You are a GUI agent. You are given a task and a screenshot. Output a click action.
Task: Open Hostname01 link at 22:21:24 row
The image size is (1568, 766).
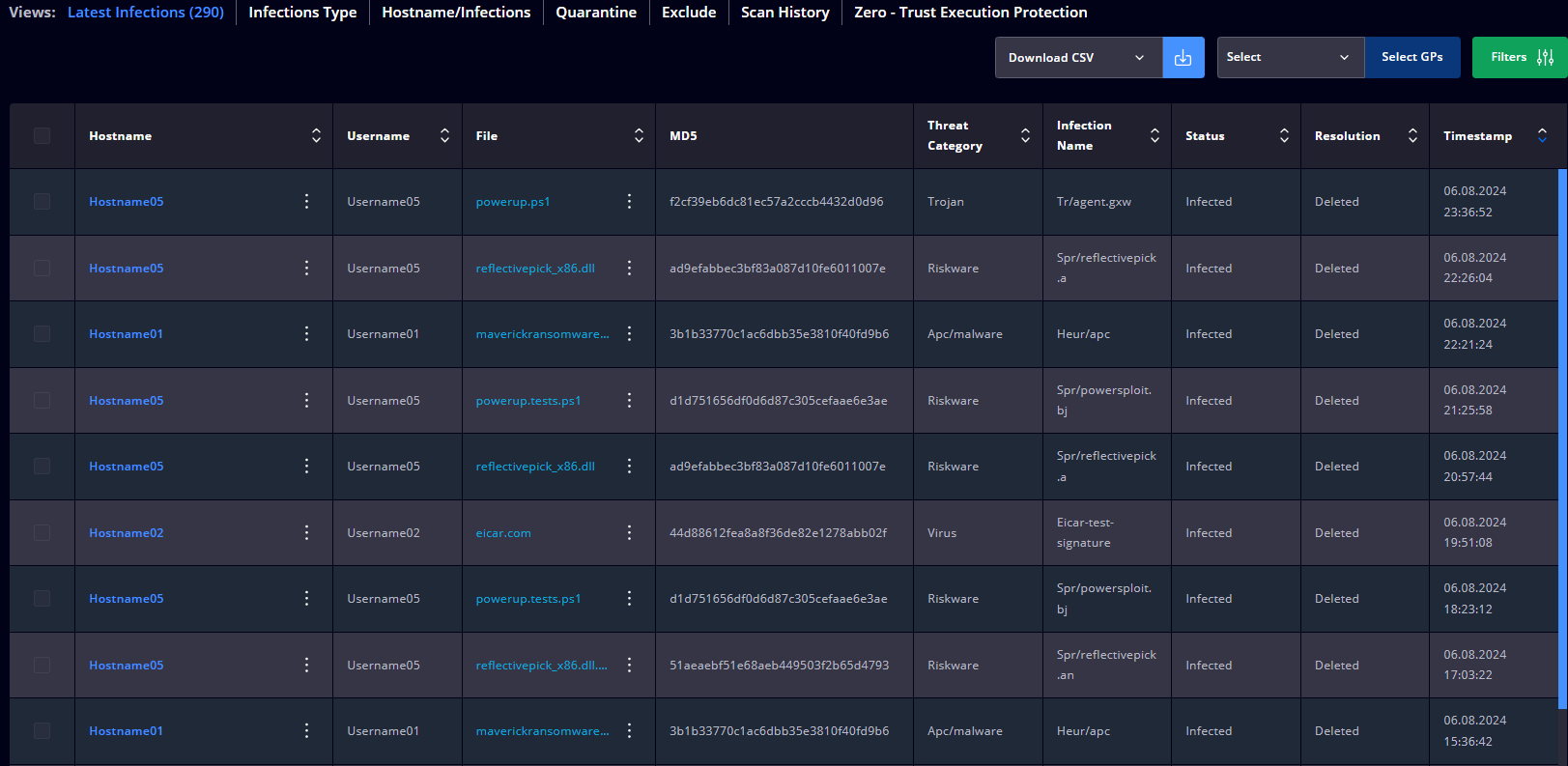(127, 334)
